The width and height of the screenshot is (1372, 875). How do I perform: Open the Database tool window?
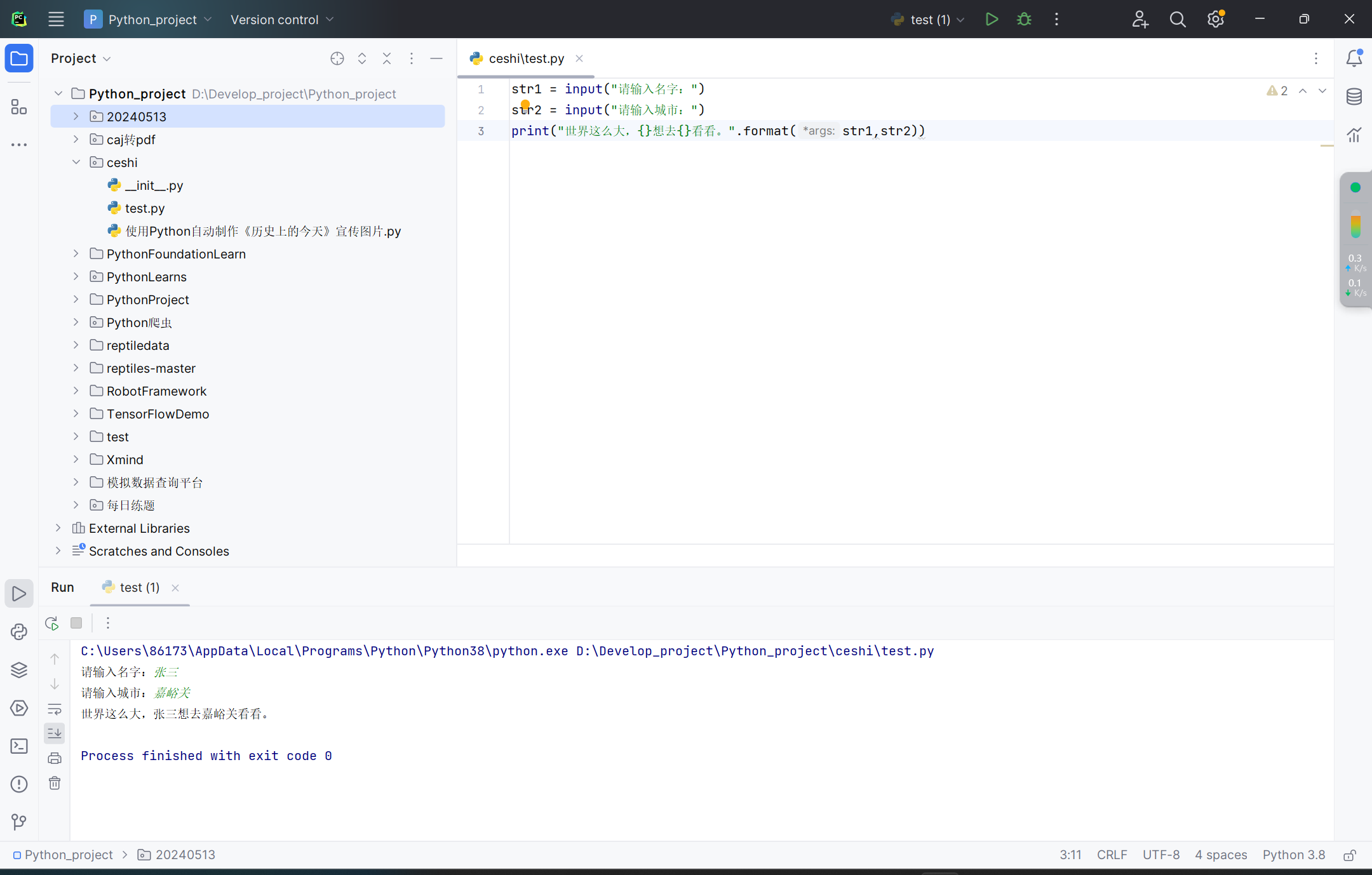coord(1354,97)
